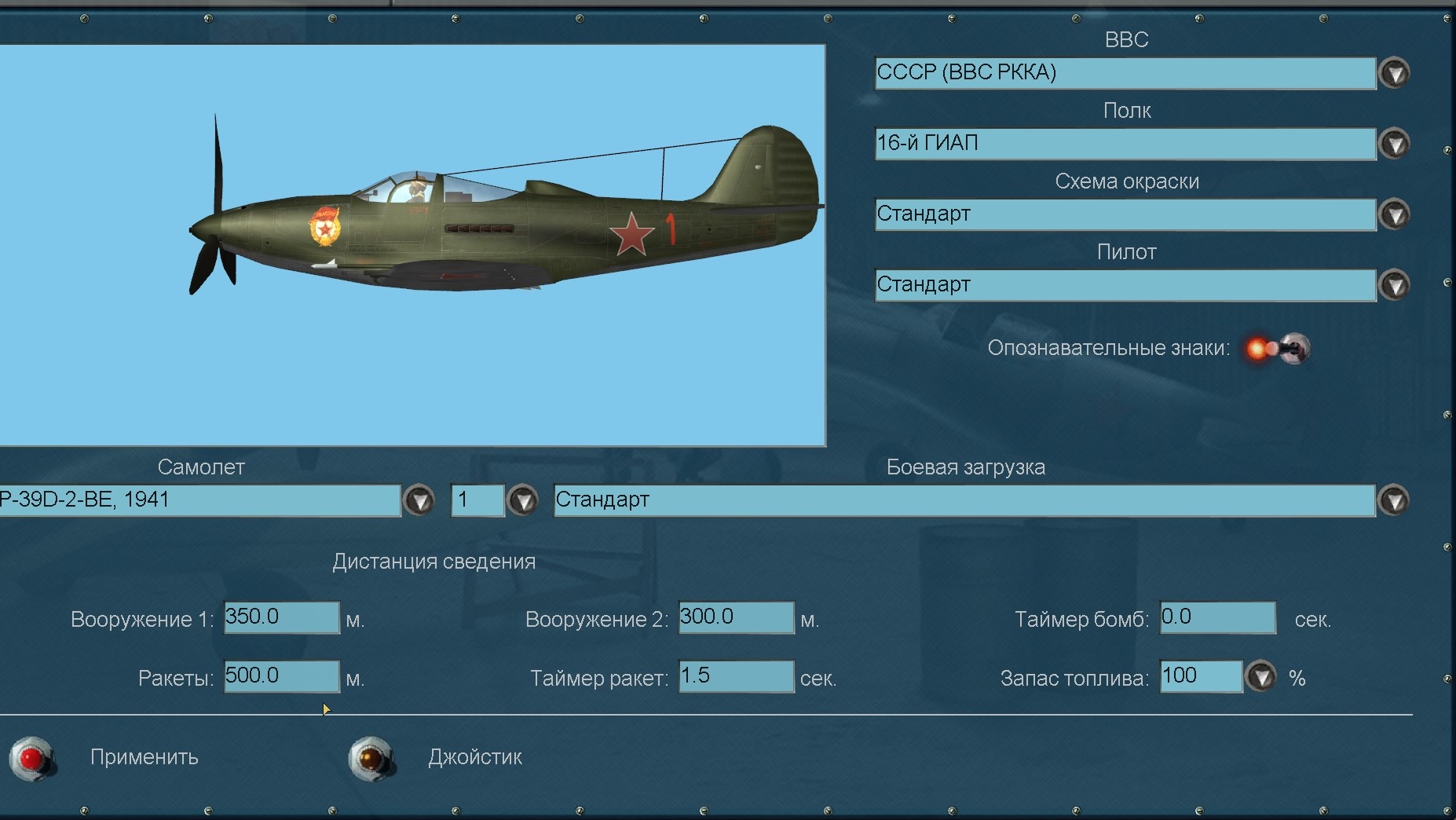This screenshot has width=1456, height=820.
Task: Expand the Пилот dropdown arrow
Action: point(1394,285)
